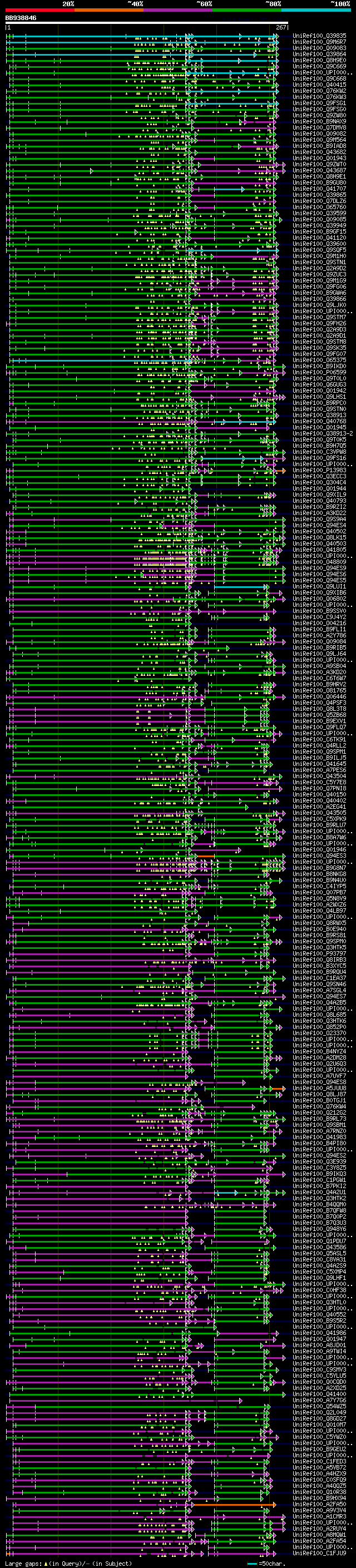Select the UniRef100_P13983 label
This screenshot has height=1568, width=356.
tap(319, 470)
